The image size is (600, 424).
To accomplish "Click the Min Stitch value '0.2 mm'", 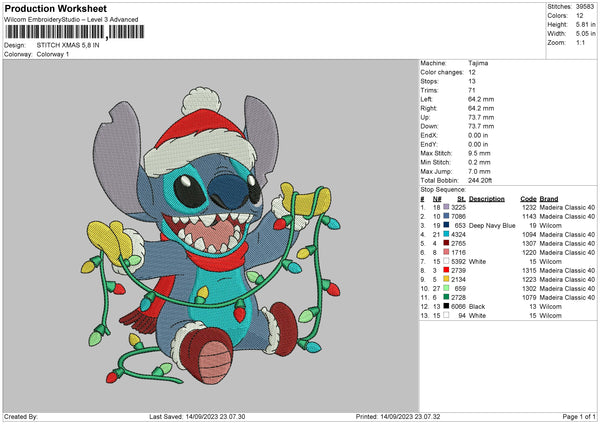I will [x=479, y=162].
